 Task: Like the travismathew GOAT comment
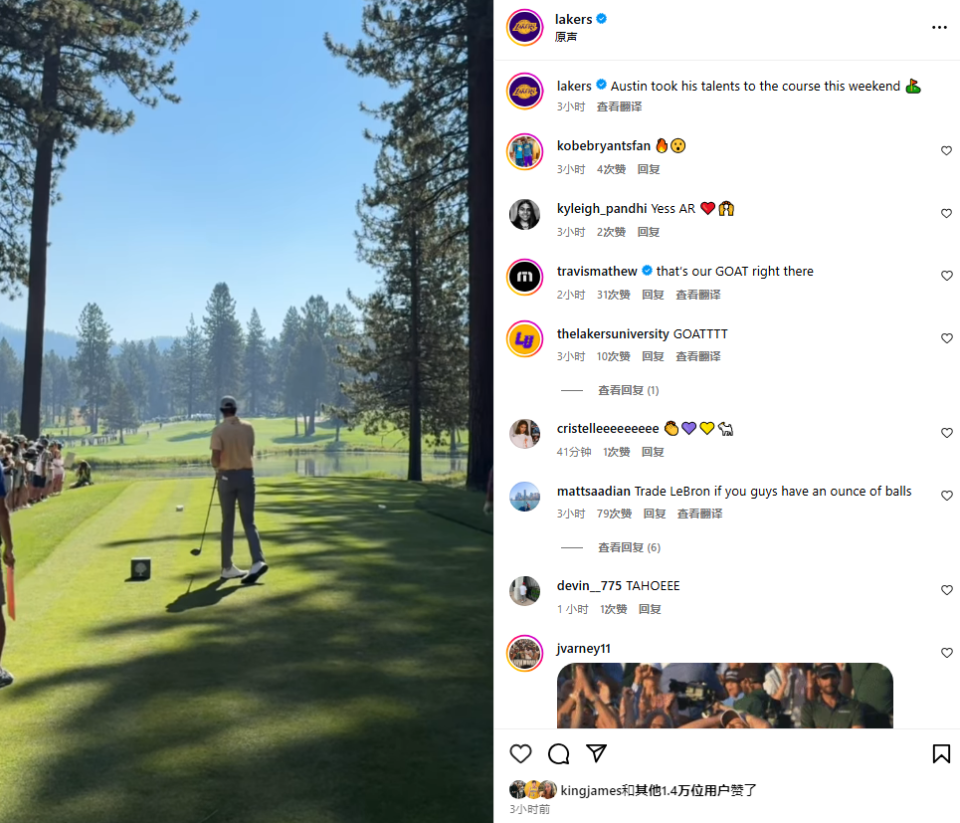click(946, 276)
